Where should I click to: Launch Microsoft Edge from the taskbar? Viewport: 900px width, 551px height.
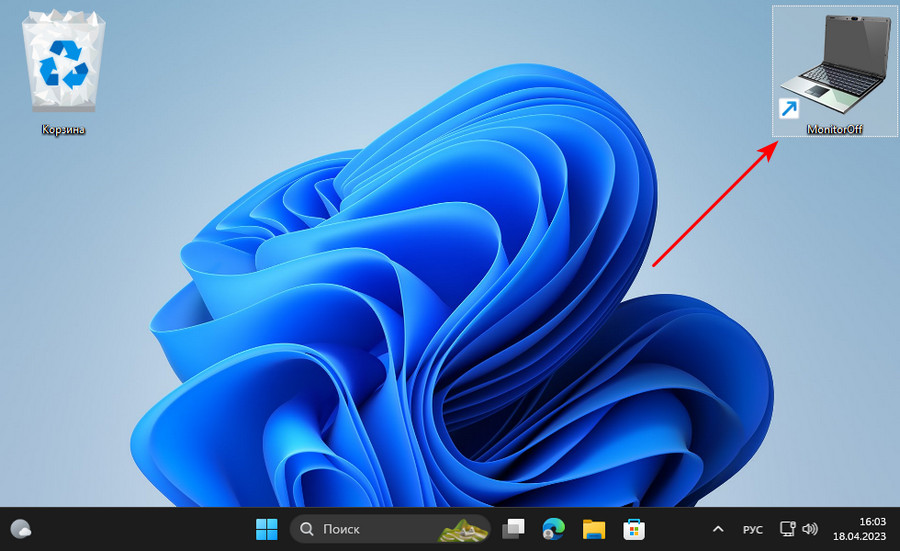(554, 528)
